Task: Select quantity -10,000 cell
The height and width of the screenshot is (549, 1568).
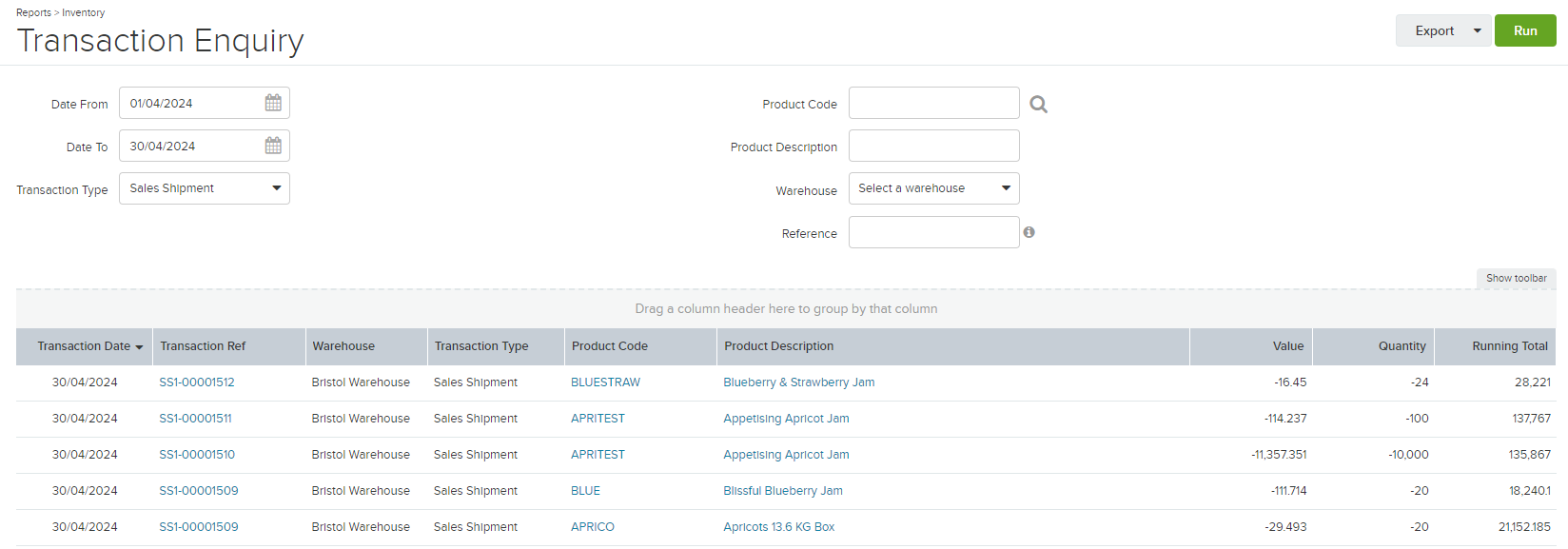Action: coord(1408,455)
